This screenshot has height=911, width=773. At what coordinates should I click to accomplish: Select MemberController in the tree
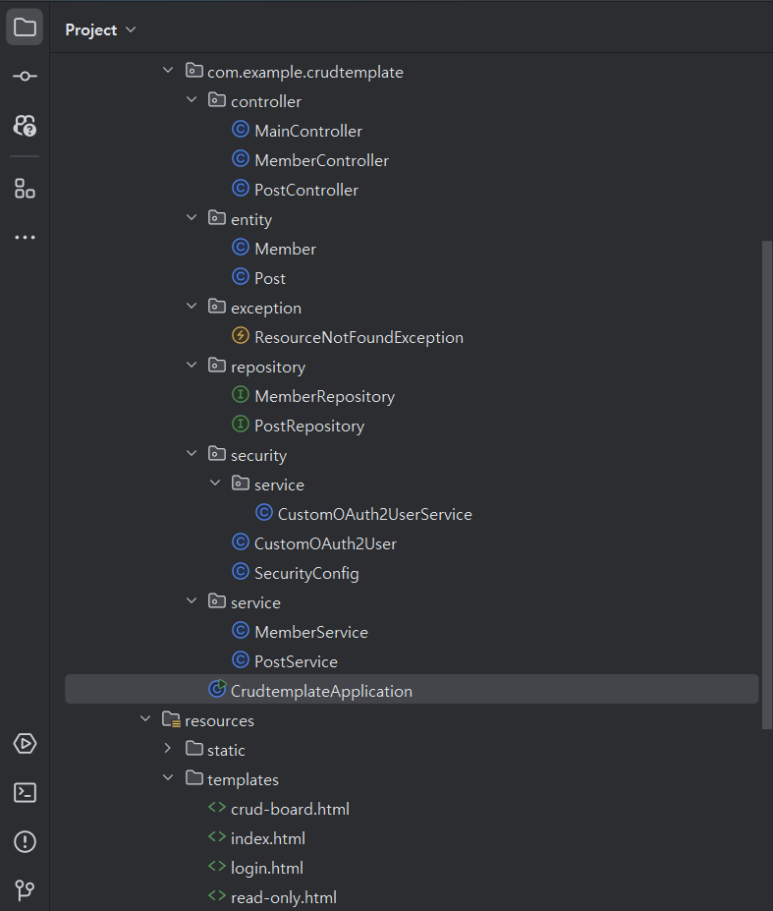(x=321, y=161)
